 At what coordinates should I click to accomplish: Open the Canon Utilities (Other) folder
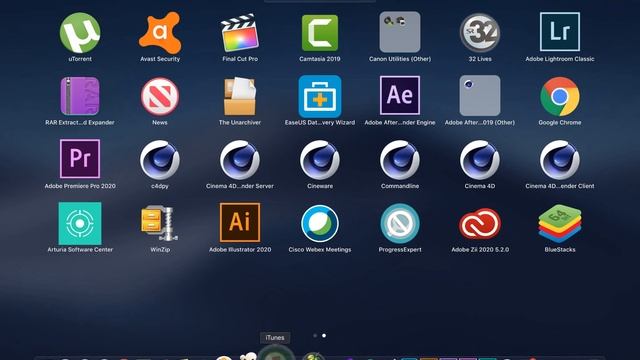[x=400, y=32]
